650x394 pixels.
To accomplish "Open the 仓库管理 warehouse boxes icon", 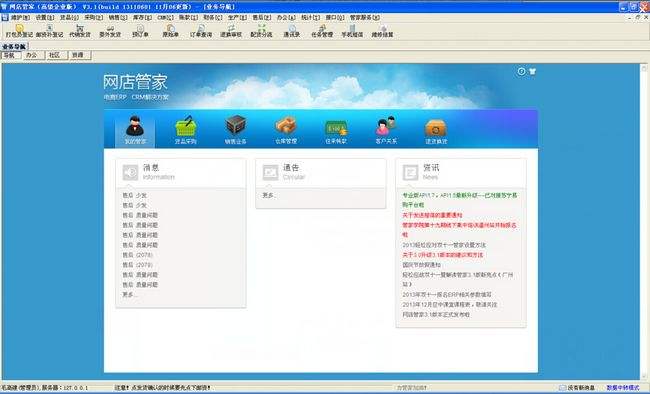I will pyautogui.click(x=286, y=126).
